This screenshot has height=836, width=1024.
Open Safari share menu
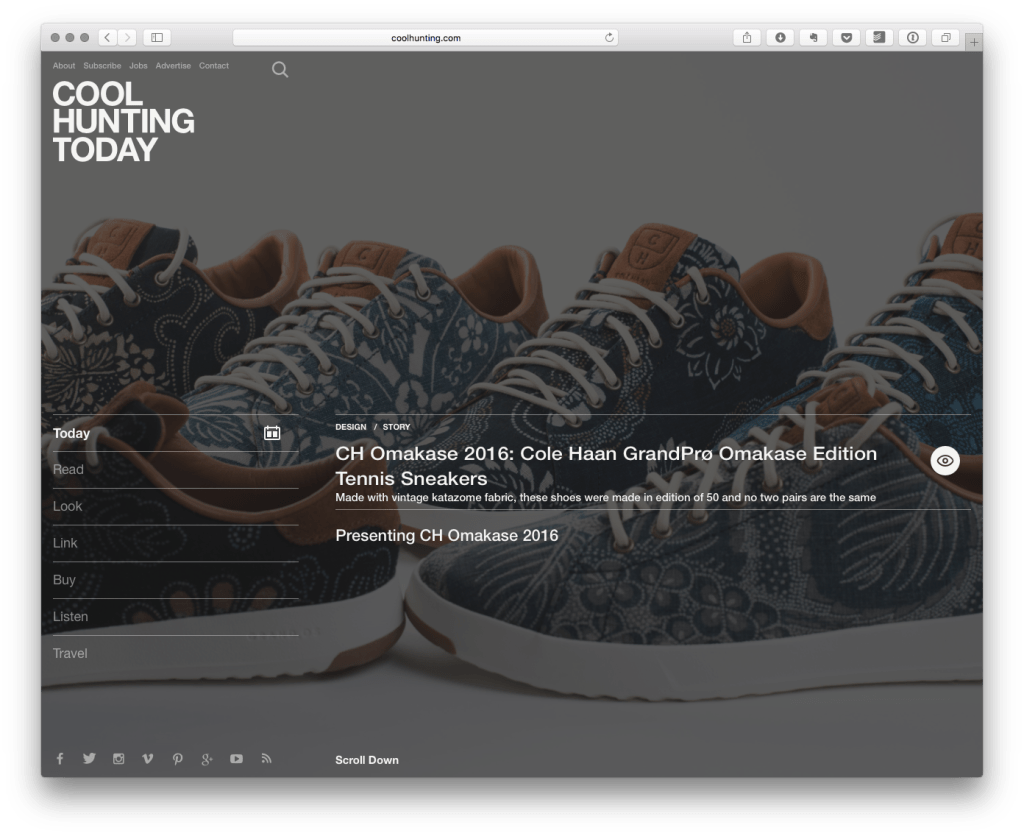pyautogui.click(x=747, y=38)
